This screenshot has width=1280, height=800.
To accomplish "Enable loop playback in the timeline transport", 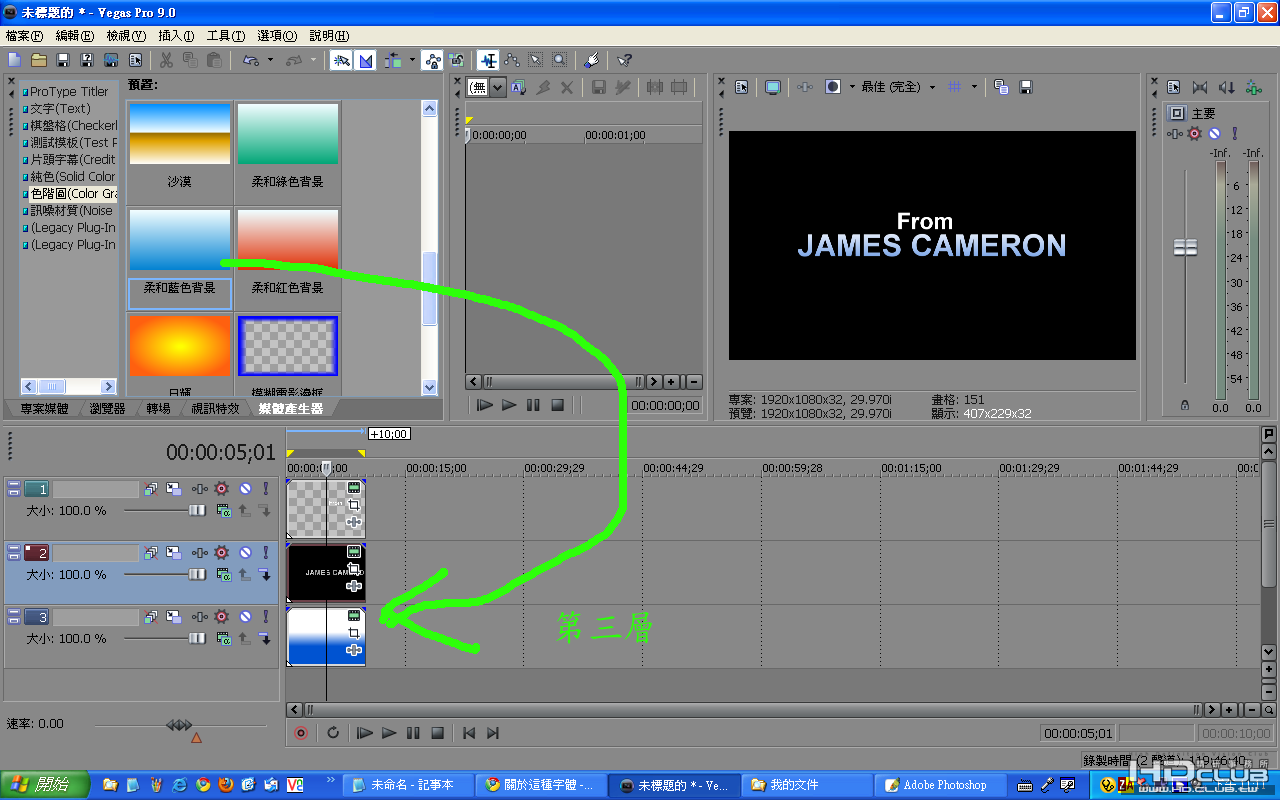I will click(x=333, y=733).
